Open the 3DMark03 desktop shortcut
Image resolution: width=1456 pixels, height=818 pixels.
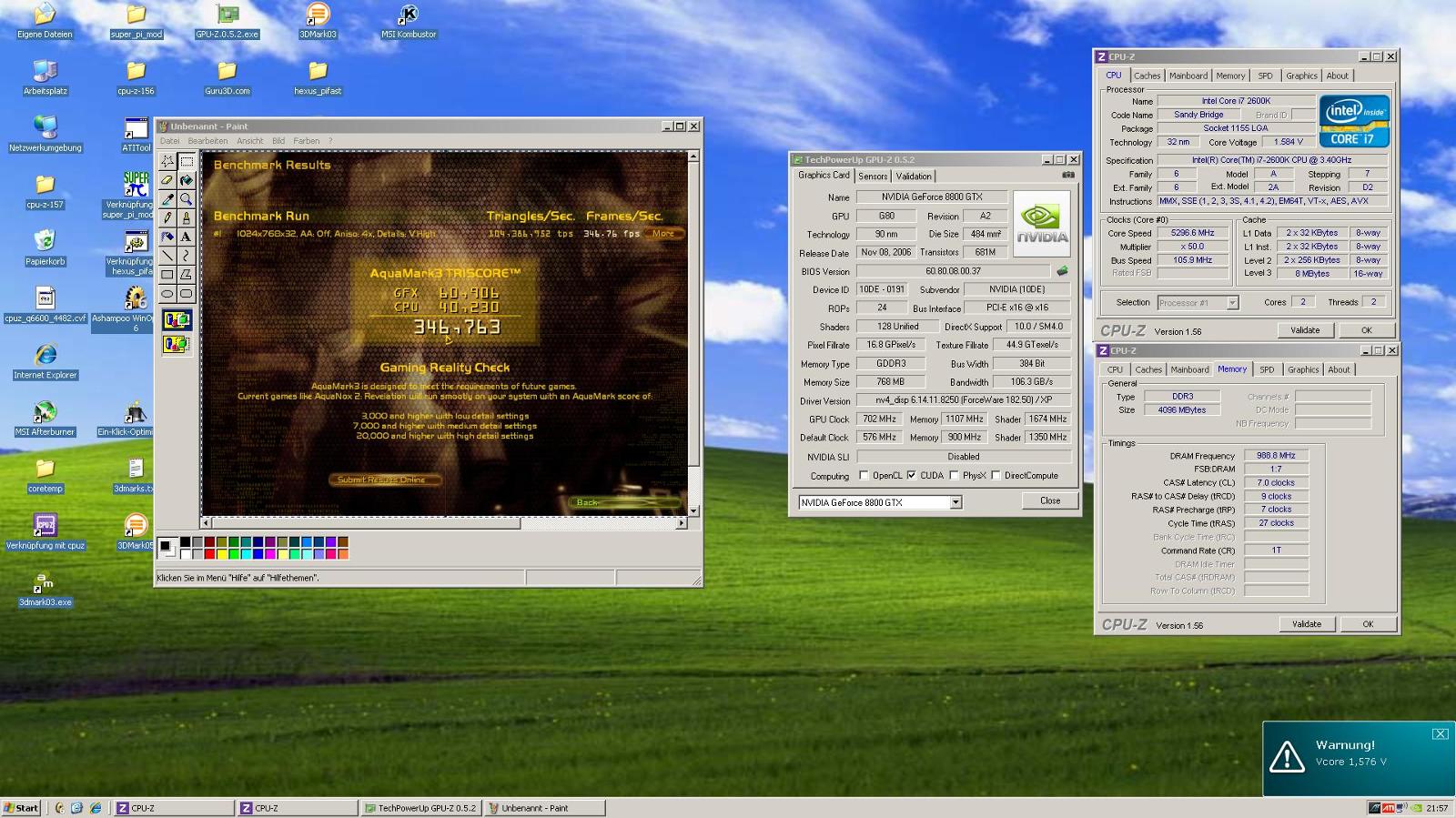pos(318,22)
